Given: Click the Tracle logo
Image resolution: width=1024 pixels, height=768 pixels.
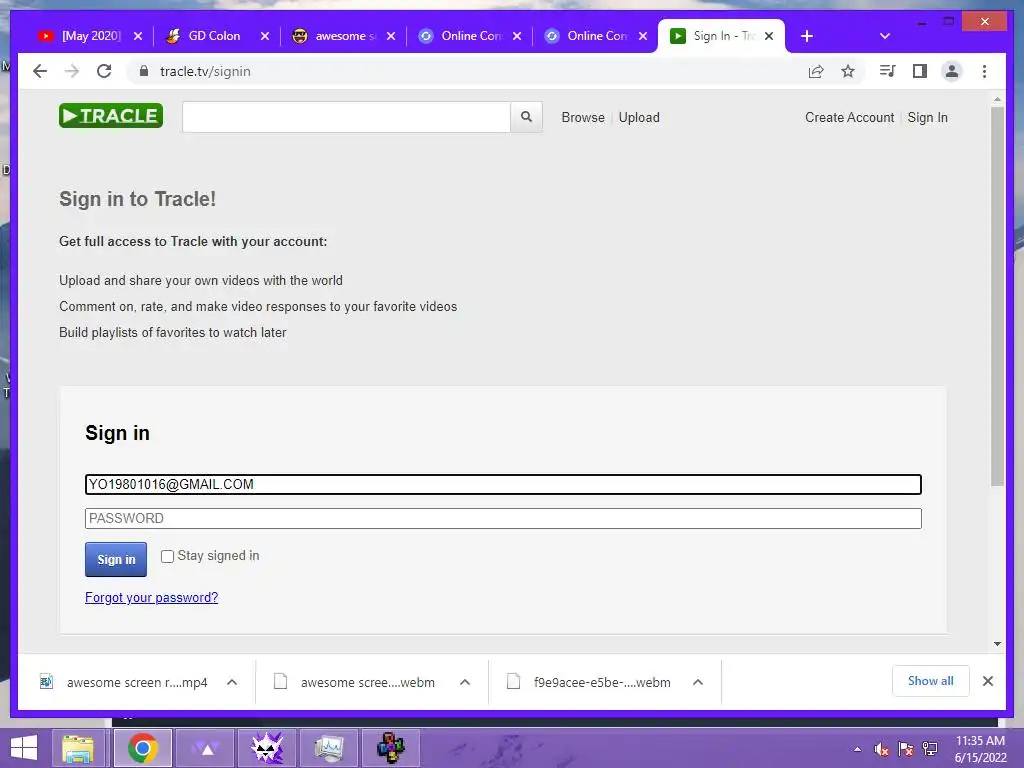Looking at the screenshot, I should pos(111,116).
